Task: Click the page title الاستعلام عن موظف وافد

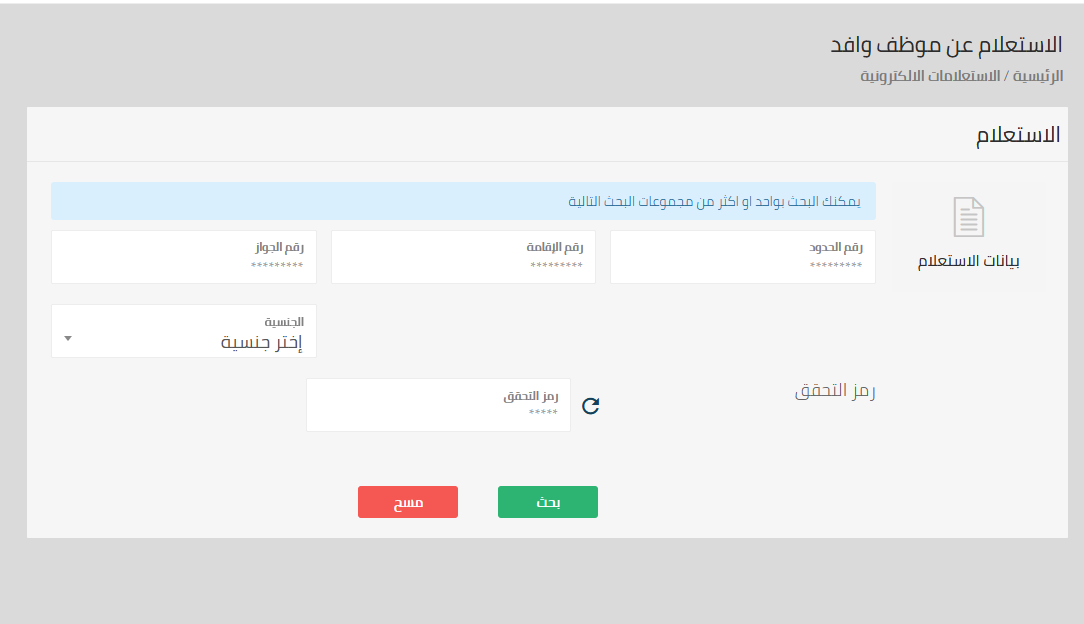Action: 946,45
